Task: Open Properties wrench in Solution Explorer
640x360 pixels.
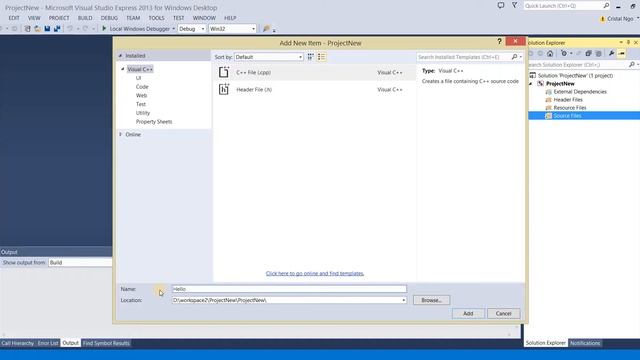Action: [x=611, y=53]
